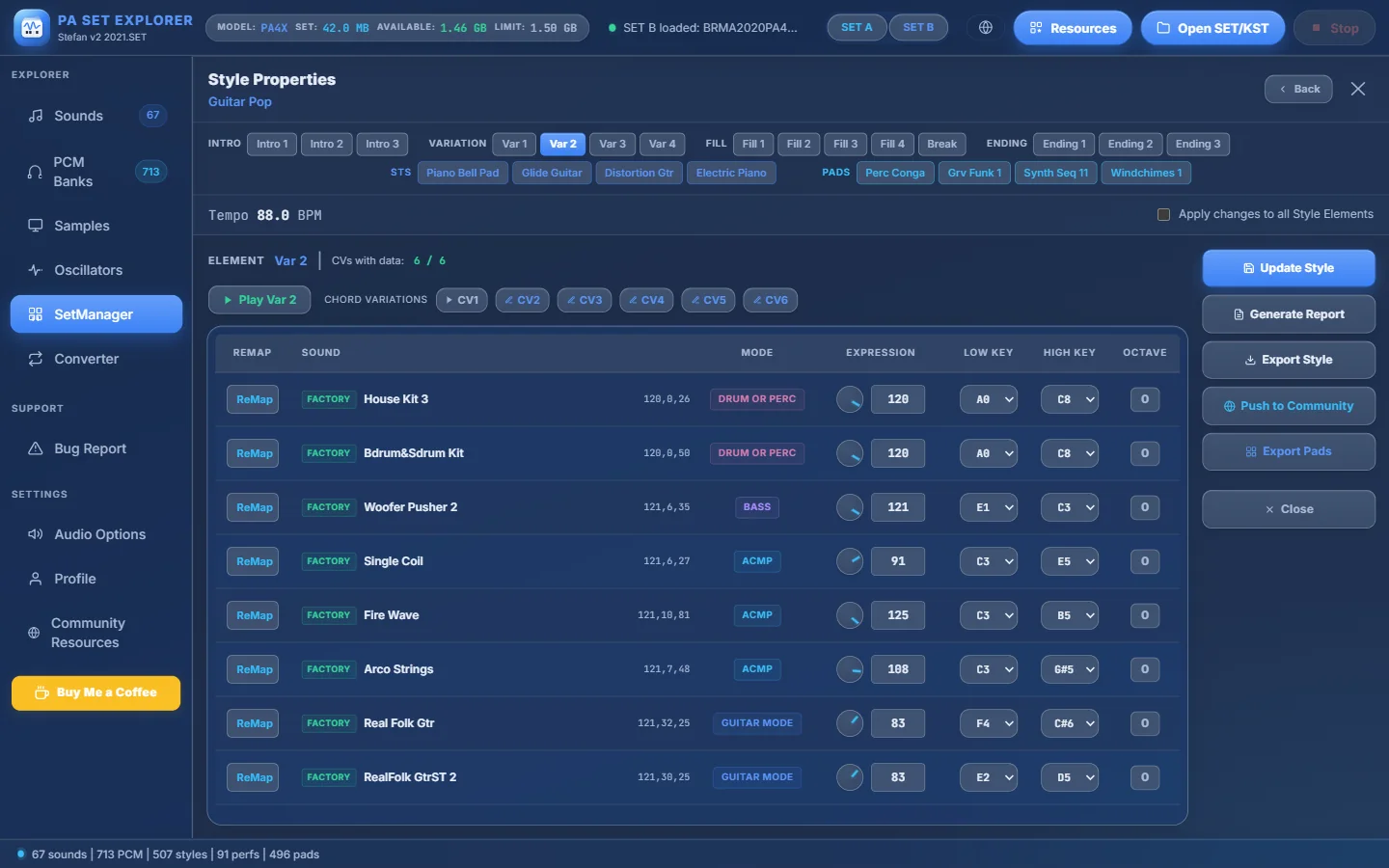The width and height of the screenshot is (1389, 868).
Task: Click the Update Style button
Action: 1289,268
